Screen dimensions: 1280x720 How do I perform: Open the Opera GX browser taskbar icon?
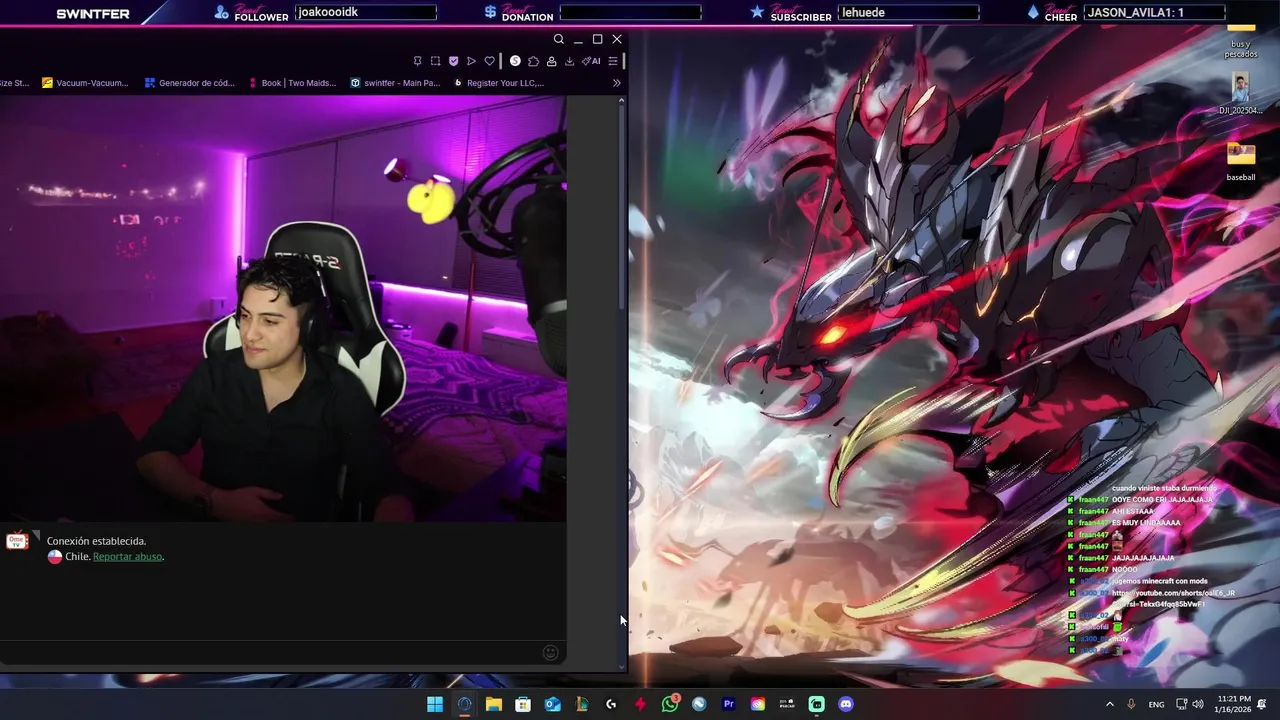coord(464,704)
